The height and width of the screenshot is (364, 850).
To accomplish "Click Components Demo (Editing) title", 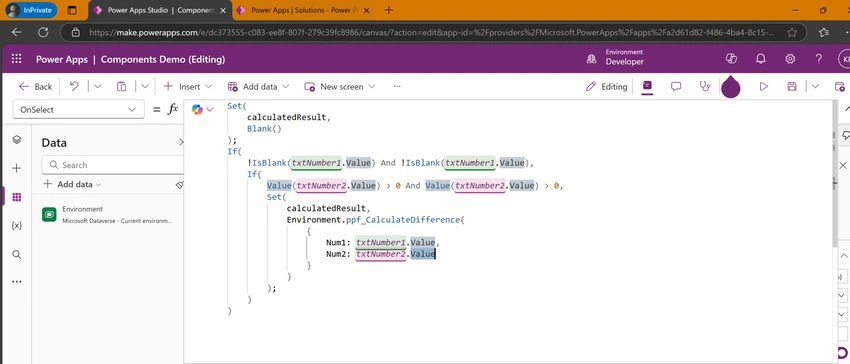I will pyautogui.click(x=163, y=59).
